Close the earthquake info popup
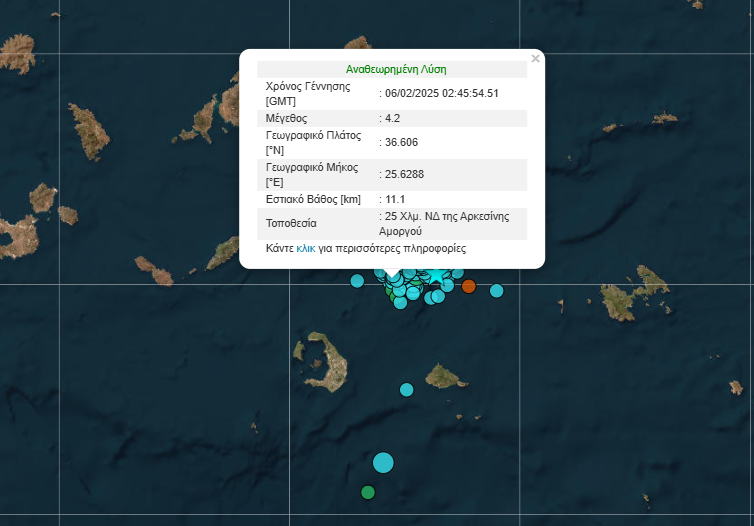The width and height of the screenshot is (754, 526). click(535, 59)
